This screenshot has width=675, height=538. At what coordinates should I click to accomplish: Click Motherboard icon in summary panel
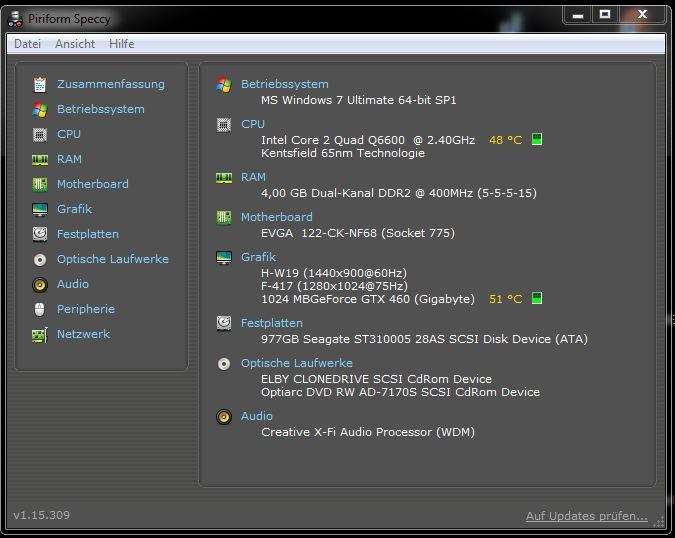pos(224,217)
